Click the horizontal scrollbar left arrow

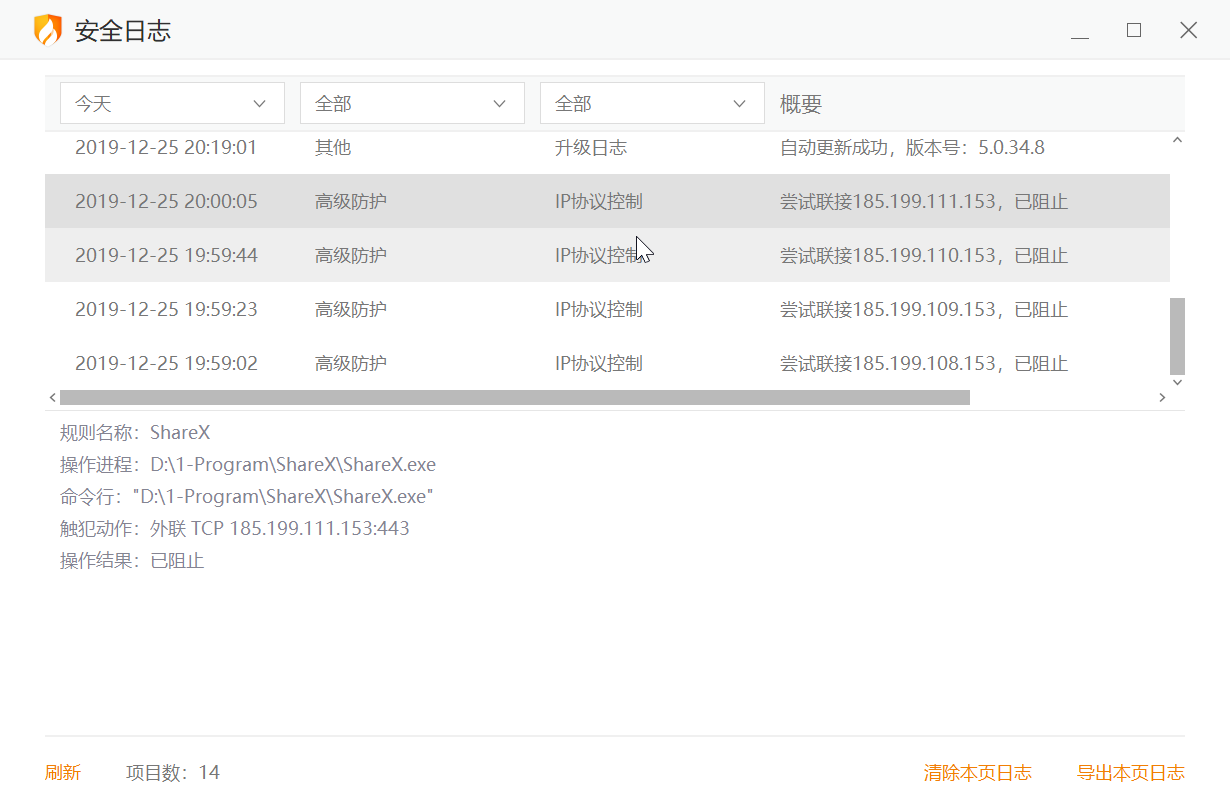click(x=52, y=398)
